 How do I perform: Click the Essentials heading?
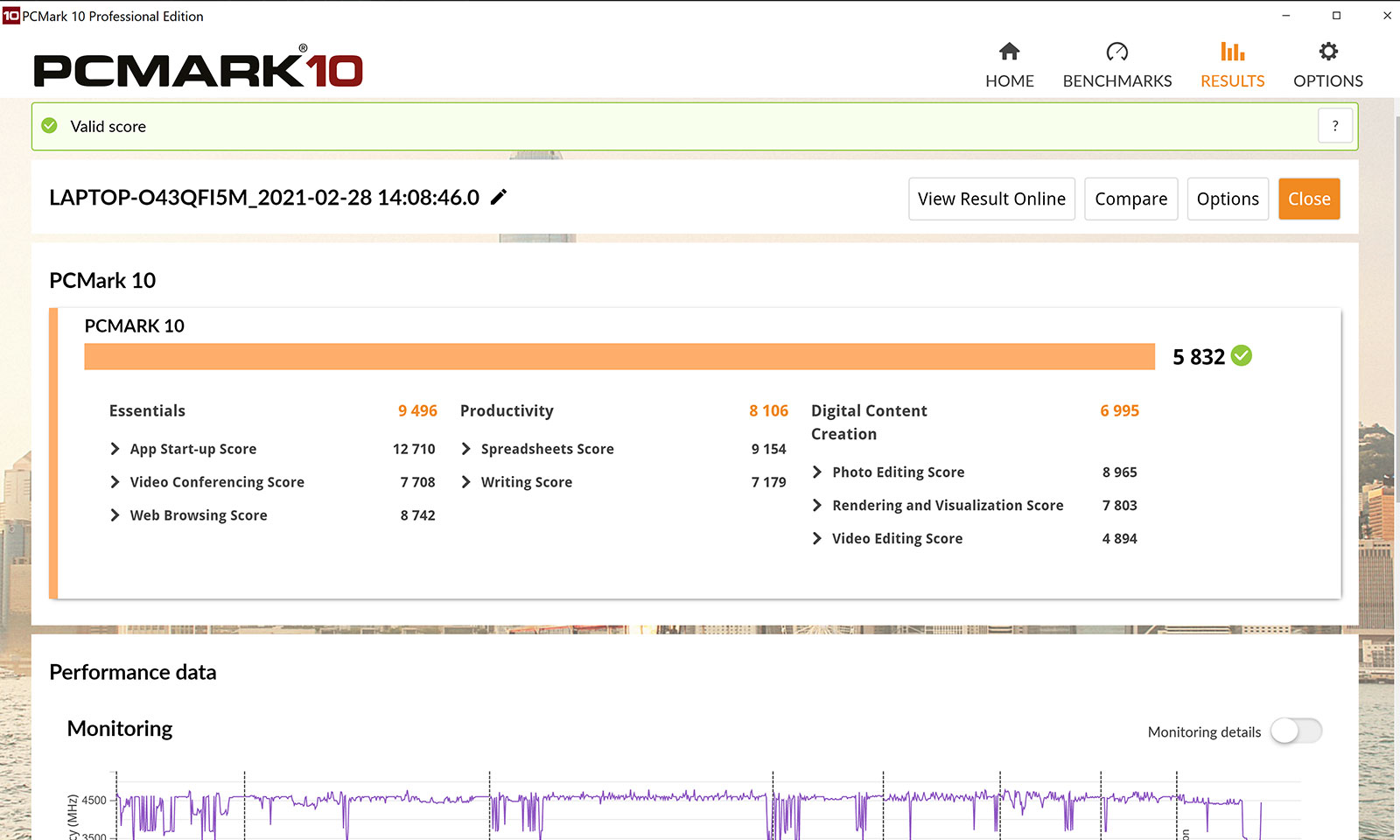pos(147,410)
